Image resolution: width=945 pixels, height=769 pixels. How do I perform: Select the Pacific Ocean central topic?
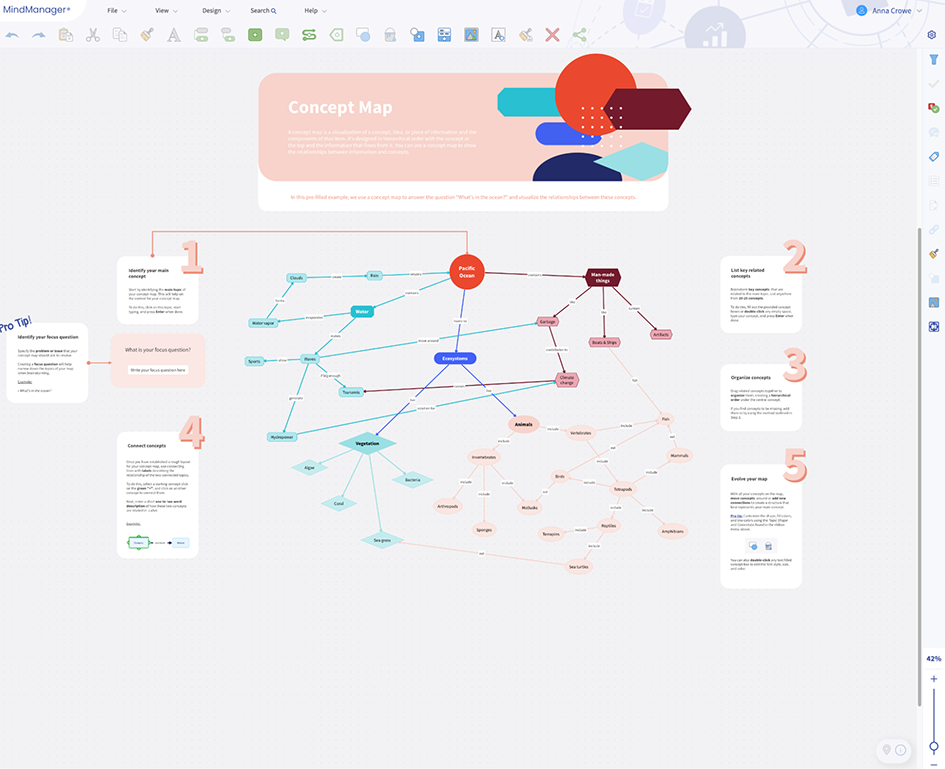coord(466,271)
